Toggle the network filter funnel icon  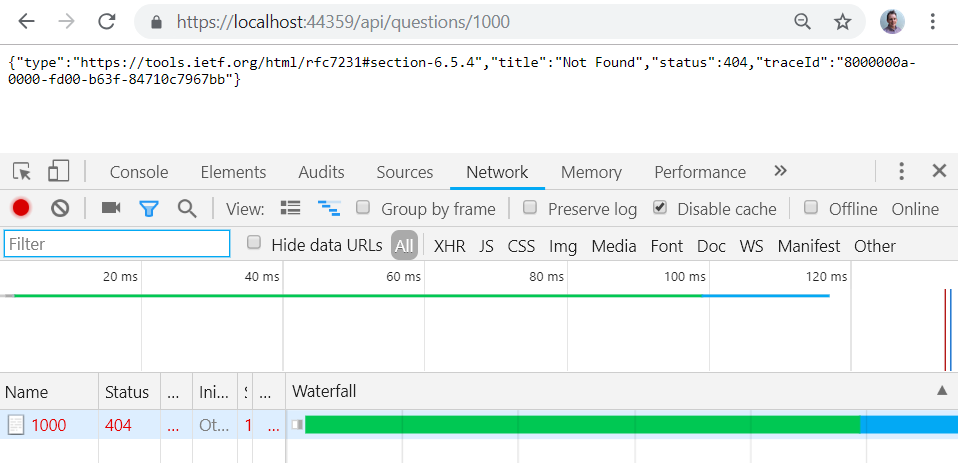point(149,208)
